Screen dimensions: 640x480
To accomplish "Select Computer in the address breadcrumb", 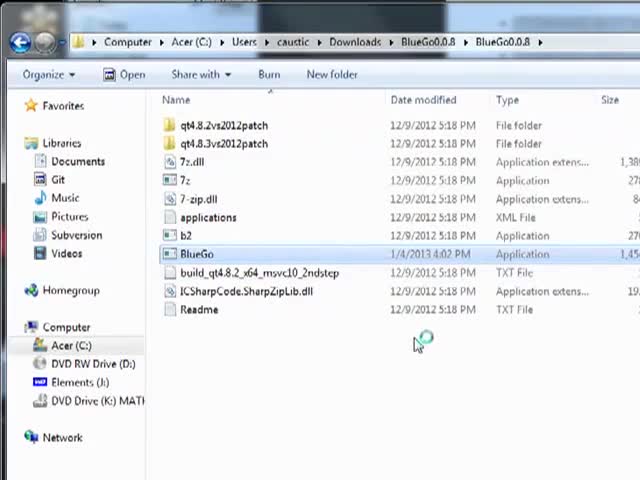I will (x=127, y=42).
